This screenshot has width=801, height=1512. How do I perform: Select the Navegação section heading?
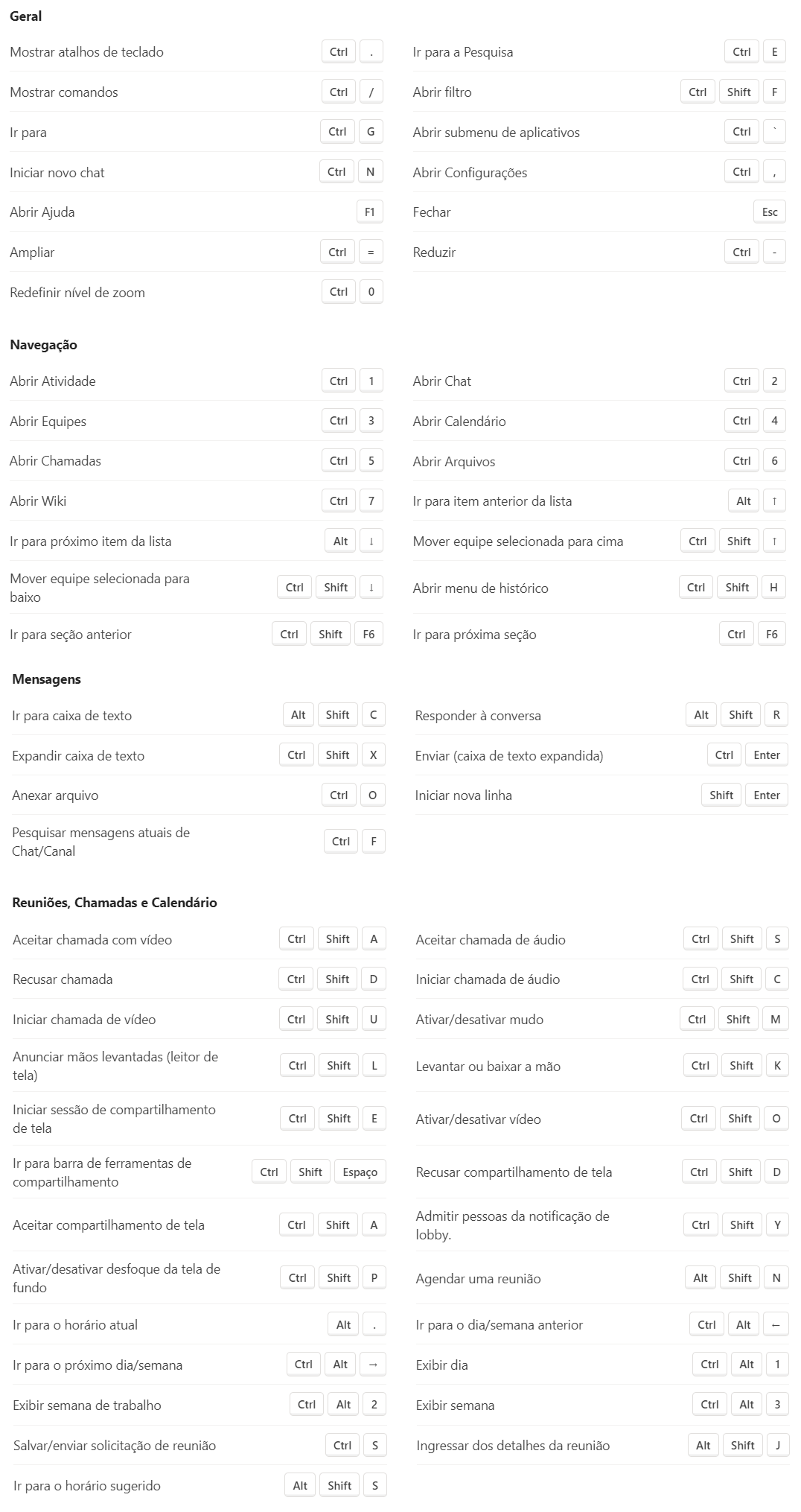[x=43, y=345]
